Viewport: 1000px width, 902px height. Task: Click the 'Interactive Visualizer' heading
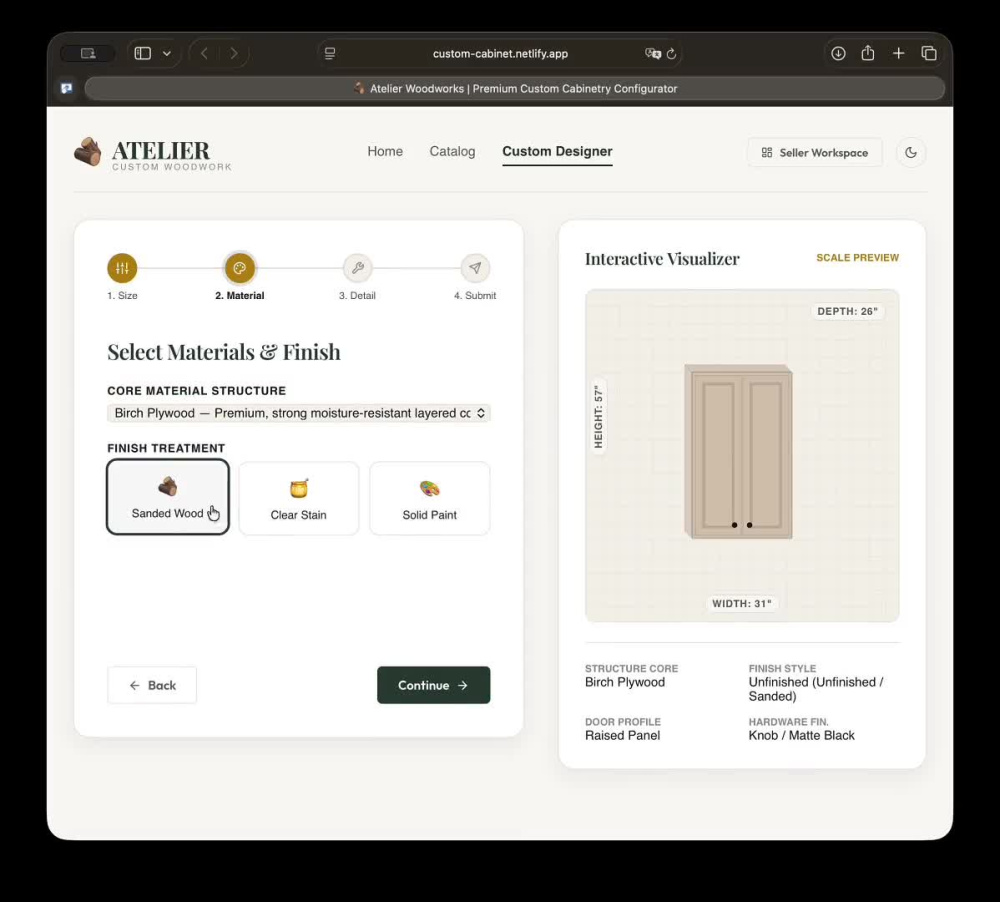pyautogui.click(x=662, y=258)
